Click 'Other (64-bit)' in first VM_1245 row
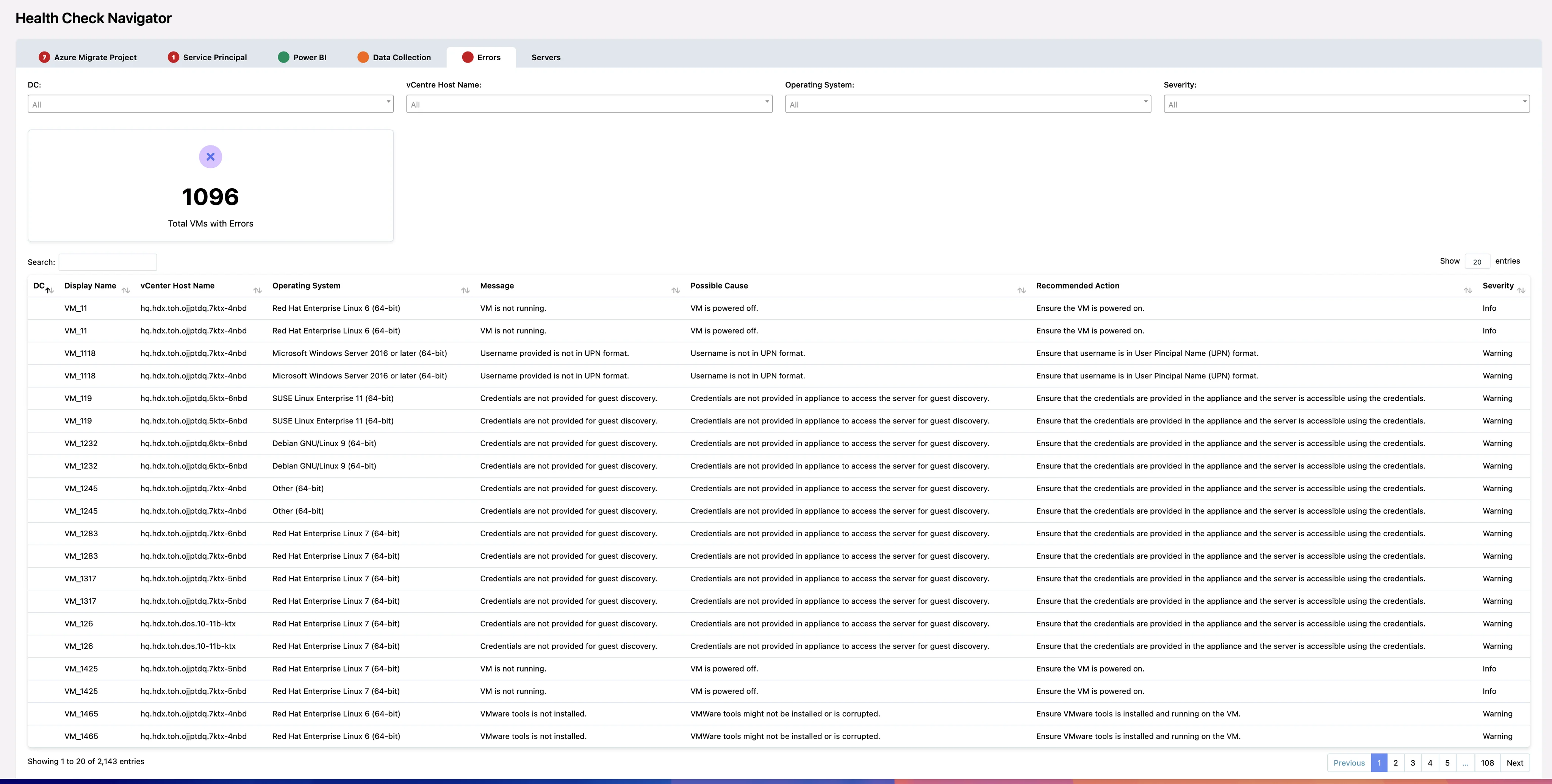 tap(297, 488)
